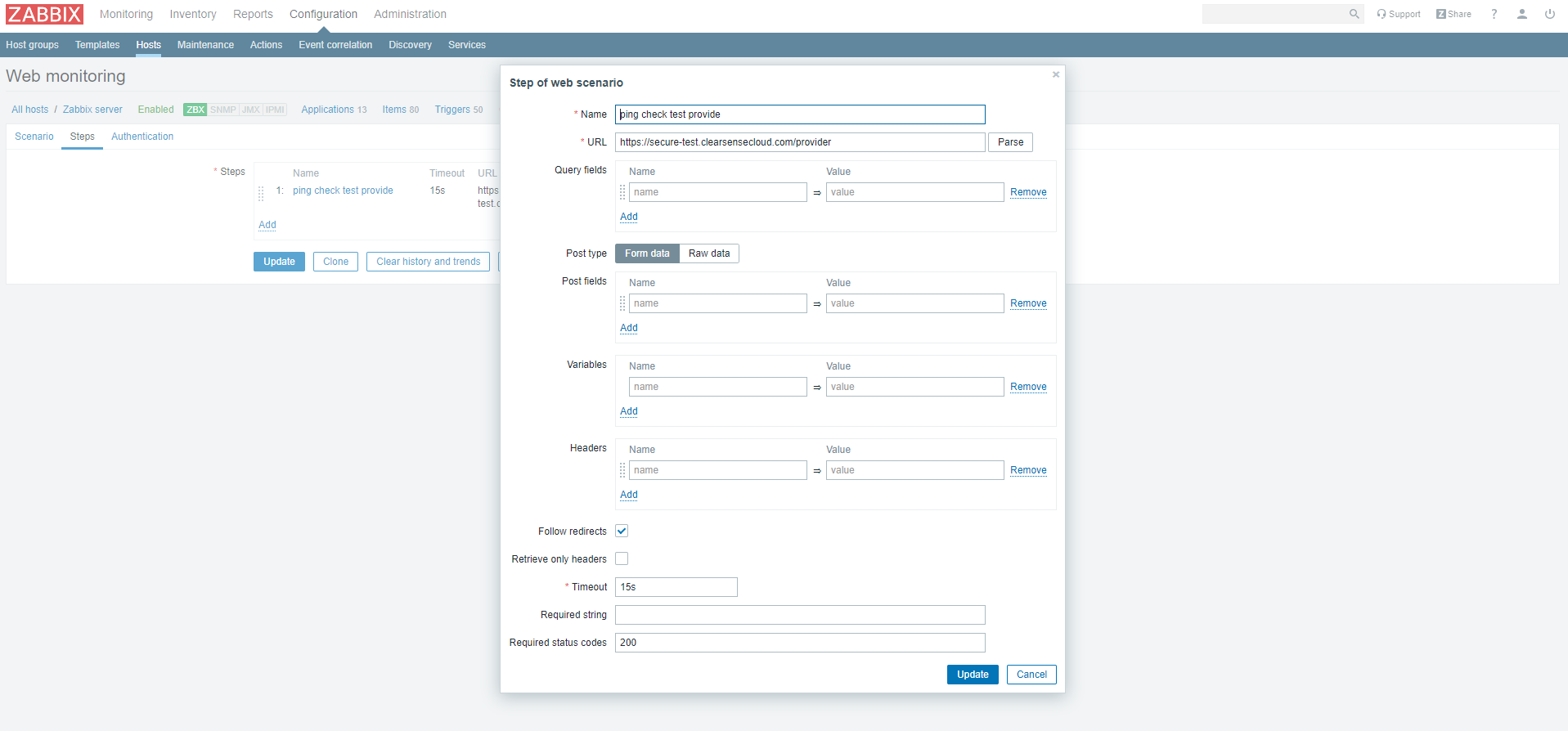Click Clear history and trends button

pyautogui.click(x=428, y=262)
